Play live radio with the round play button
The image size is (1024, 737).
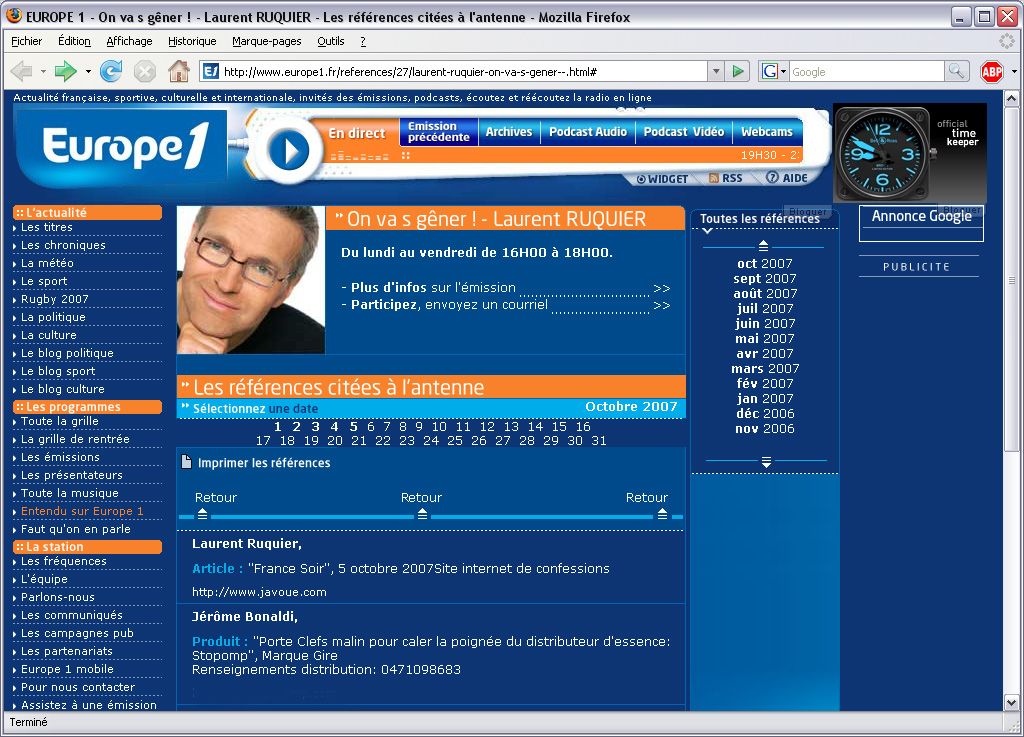pos(289,149)
